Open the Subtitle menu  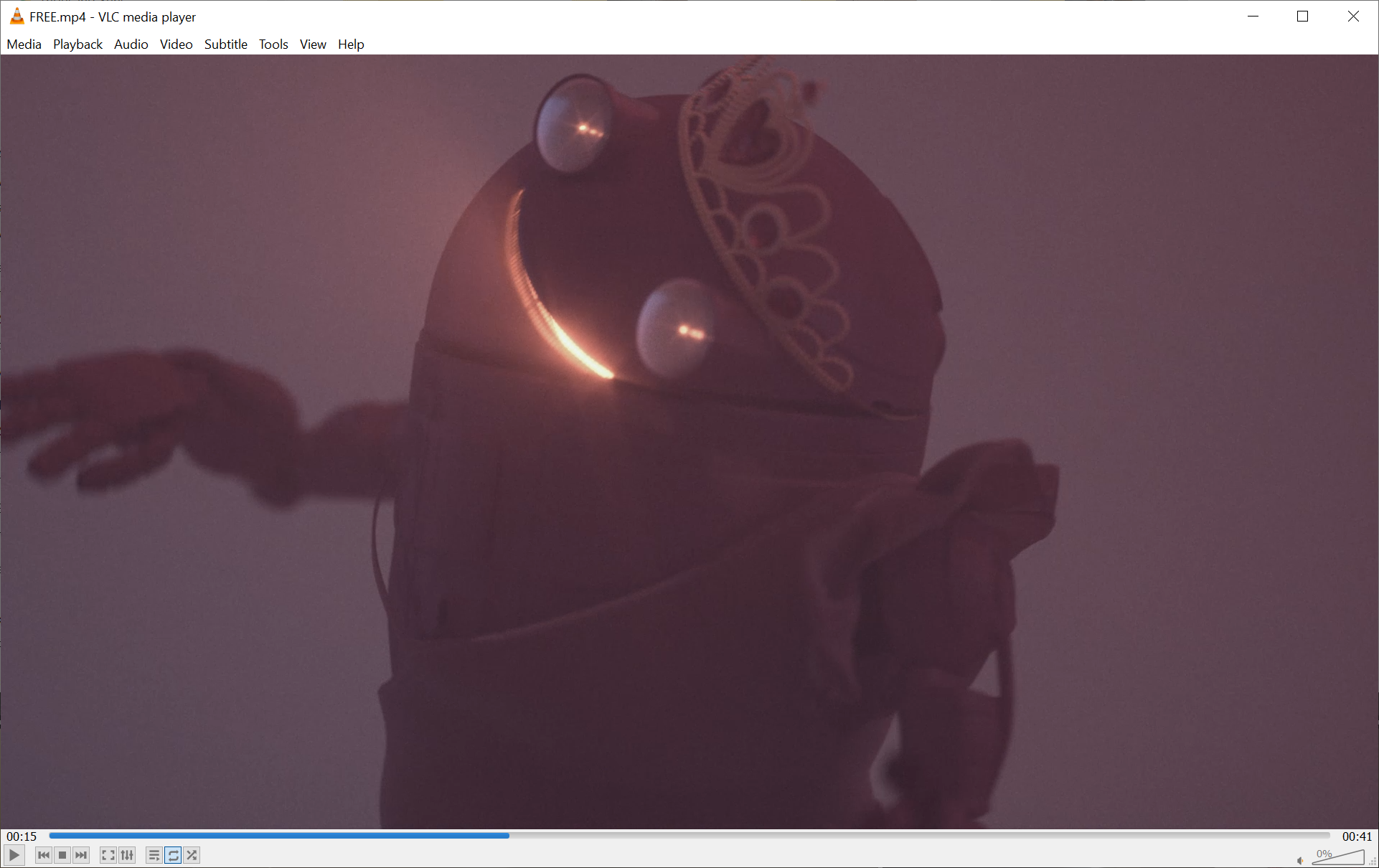[226, 44]
